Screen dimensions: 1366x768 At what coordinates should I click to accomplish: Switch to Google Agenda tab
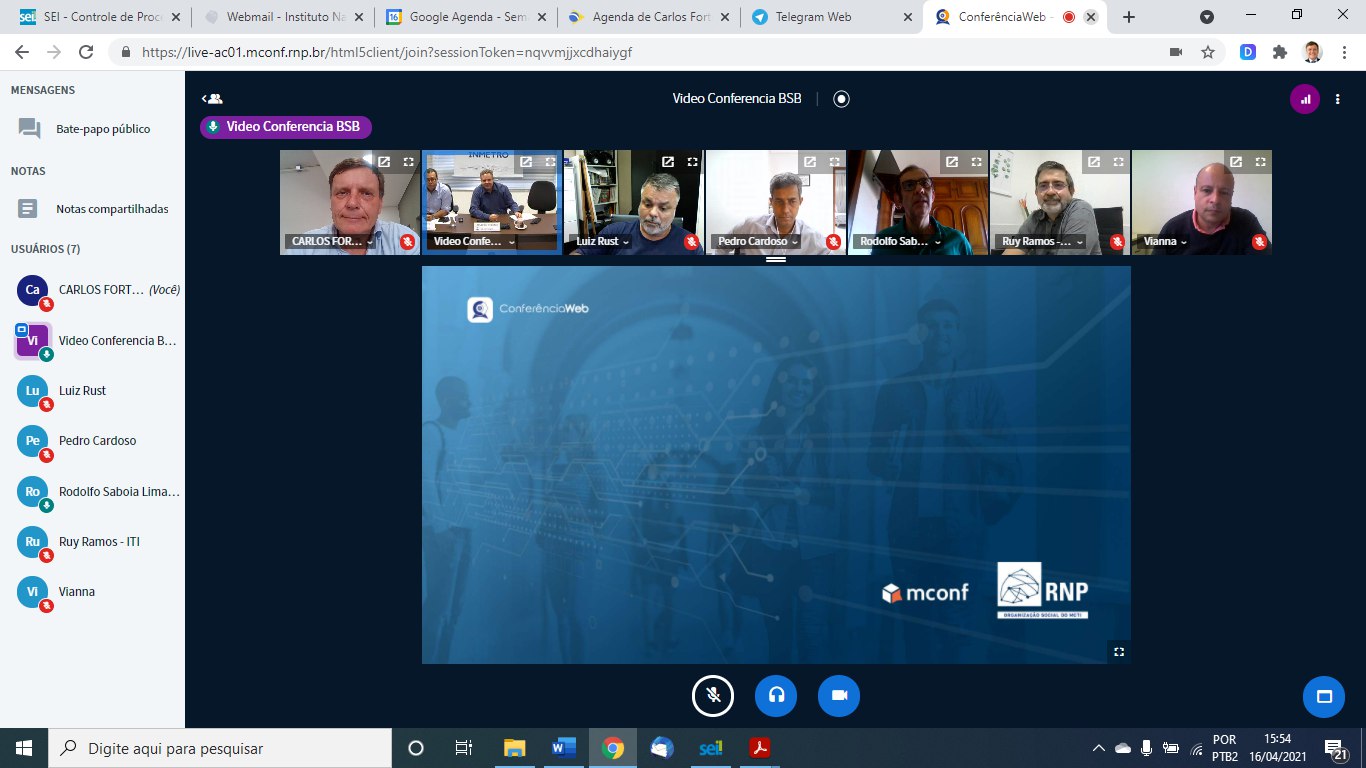[x=465, y=17]
